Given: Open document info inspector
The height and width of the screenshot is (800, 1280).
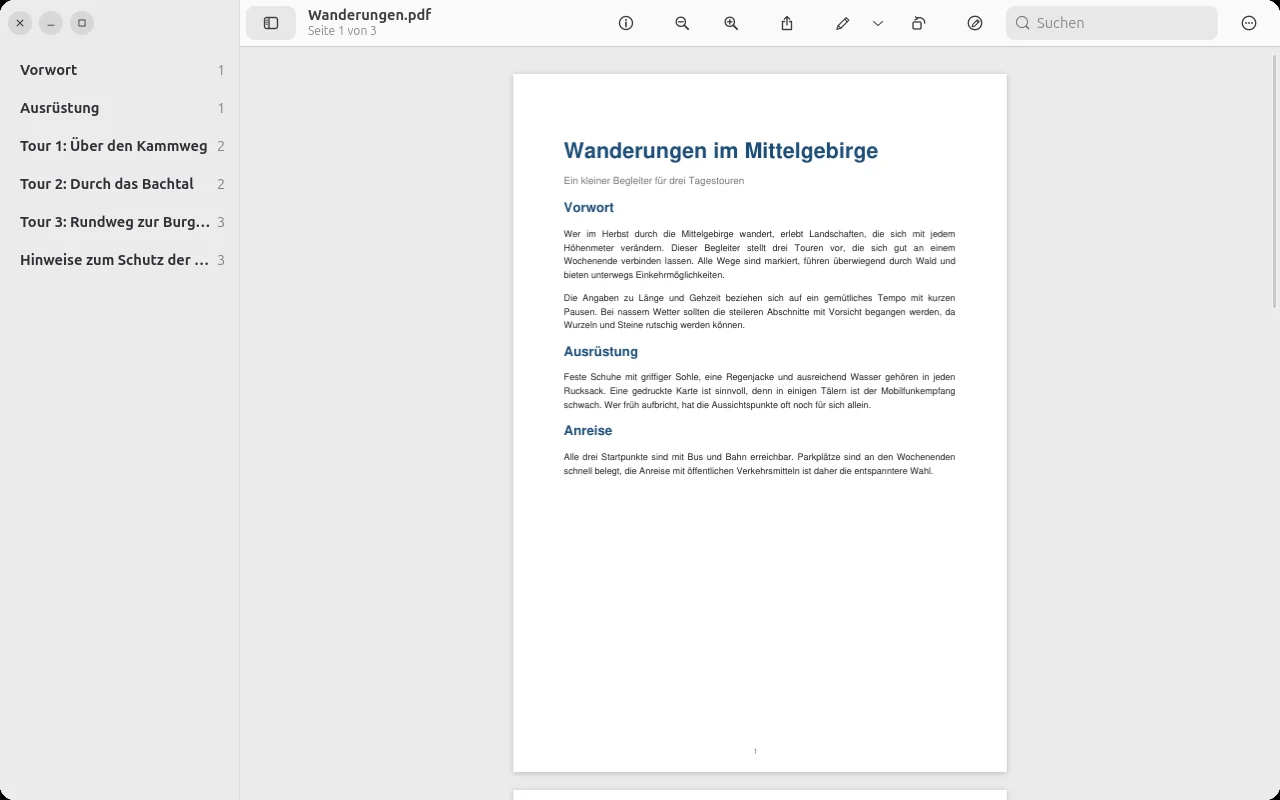Looking at the screenshot, I should [x=626, y=23].
